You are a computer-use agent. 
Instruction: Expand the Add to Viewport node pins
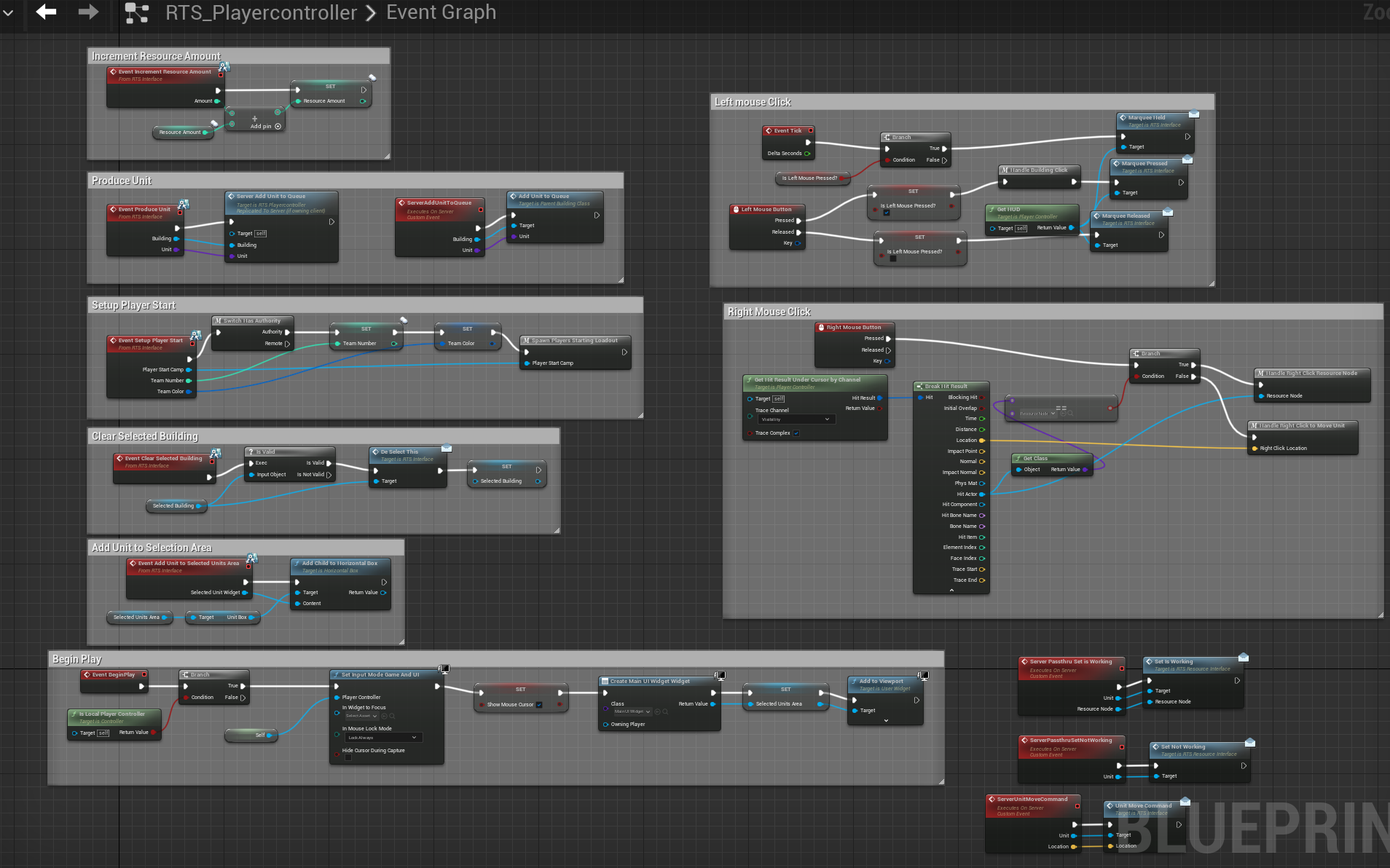(x=886, y=721)
